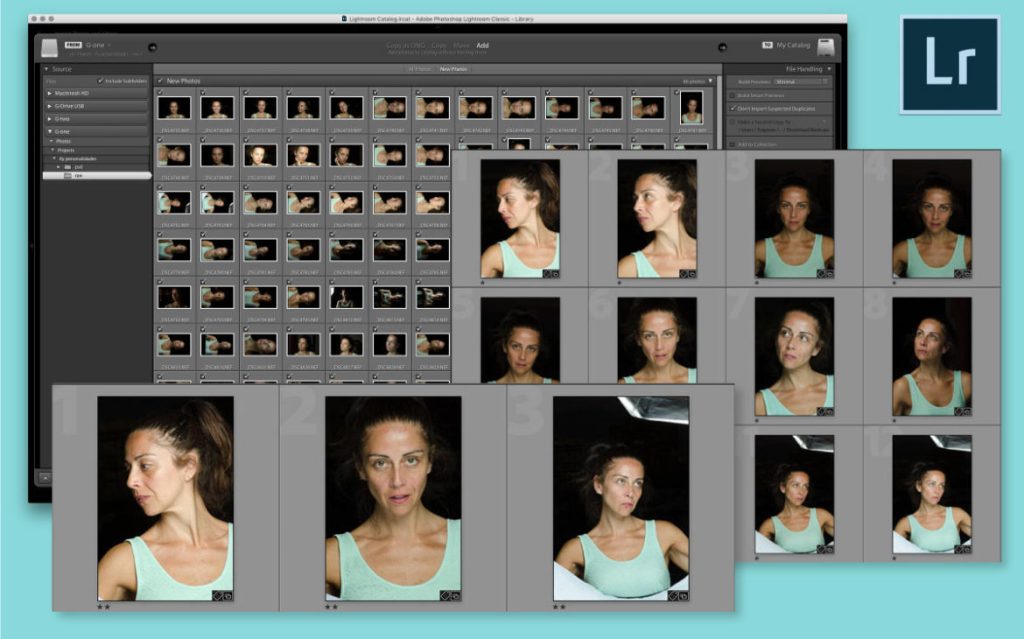Collapse the File Handling panel

[x=829, y=69]
